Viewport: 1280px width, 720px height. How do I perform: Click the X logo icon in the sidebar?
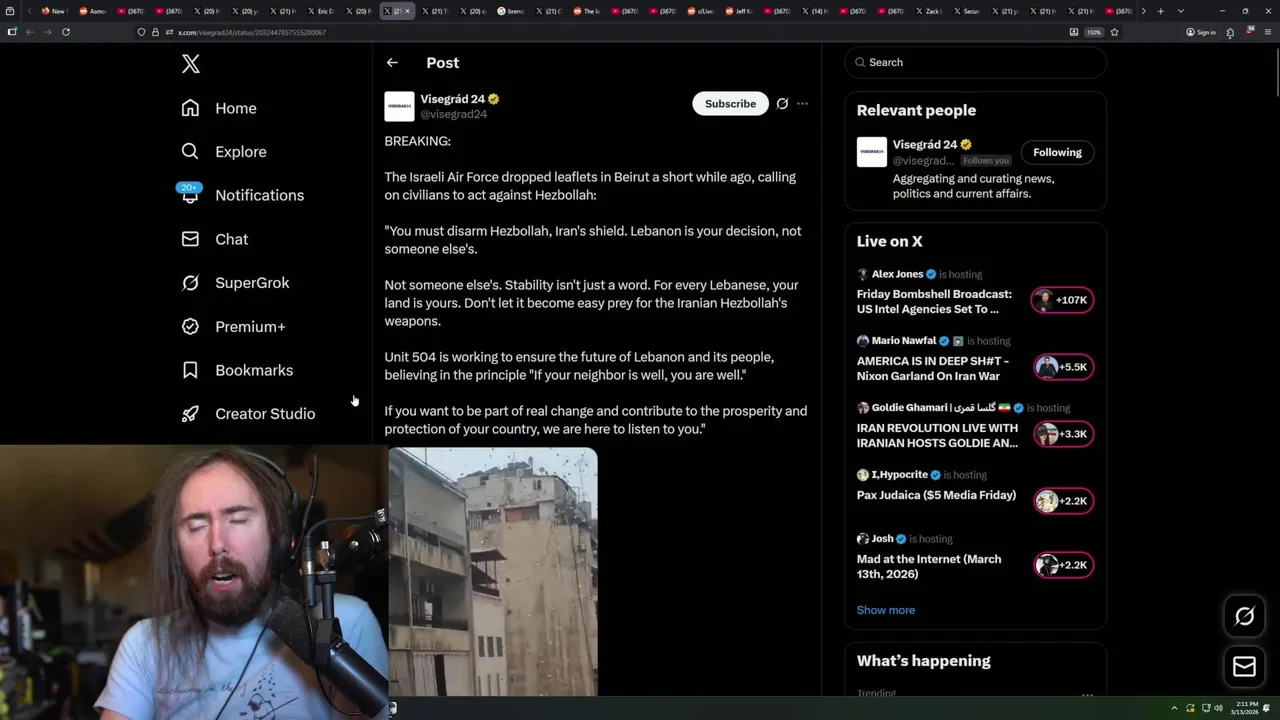191,64
